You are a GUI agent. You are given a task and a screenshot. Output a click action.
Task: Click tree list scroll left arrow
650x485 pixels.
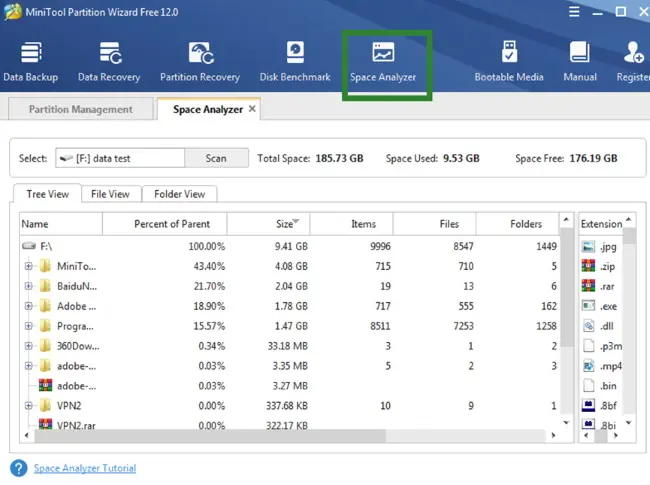pyautogui.click(x=27, y=435)
